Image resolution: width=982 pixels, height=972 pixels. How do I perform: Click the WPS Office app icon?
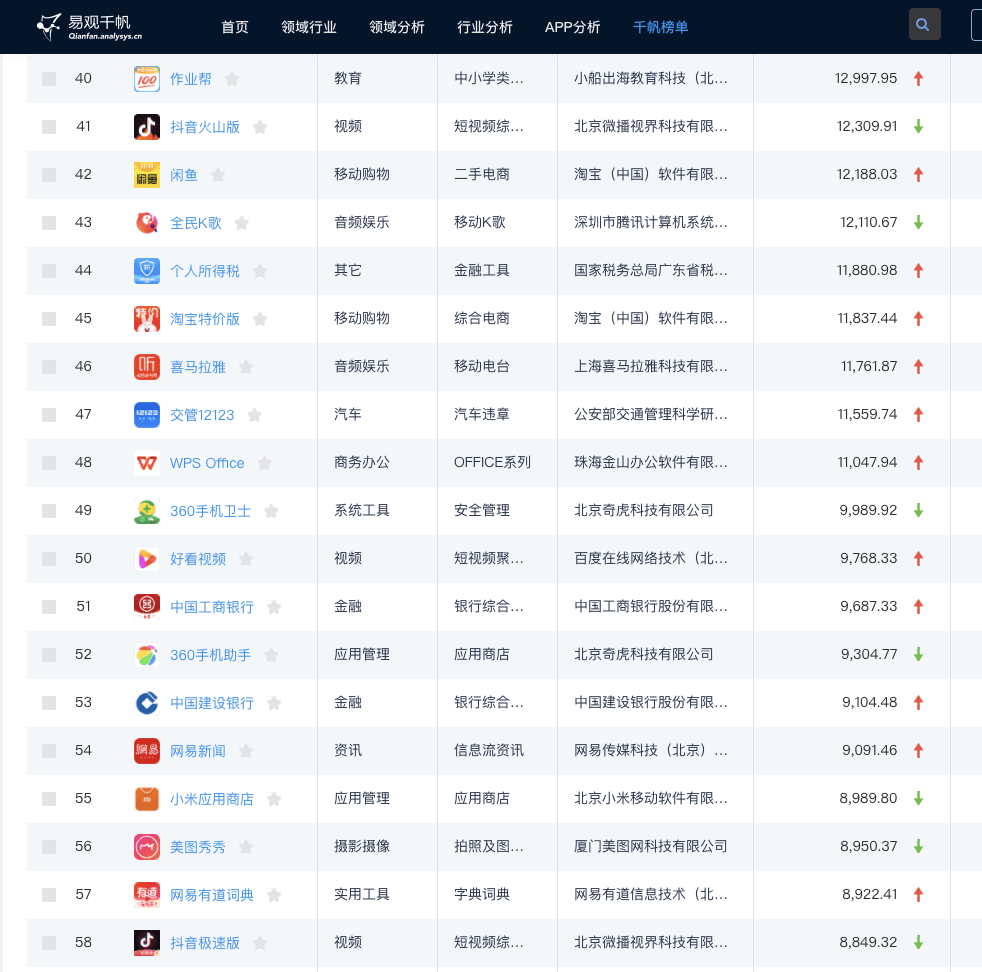[147, 463]
